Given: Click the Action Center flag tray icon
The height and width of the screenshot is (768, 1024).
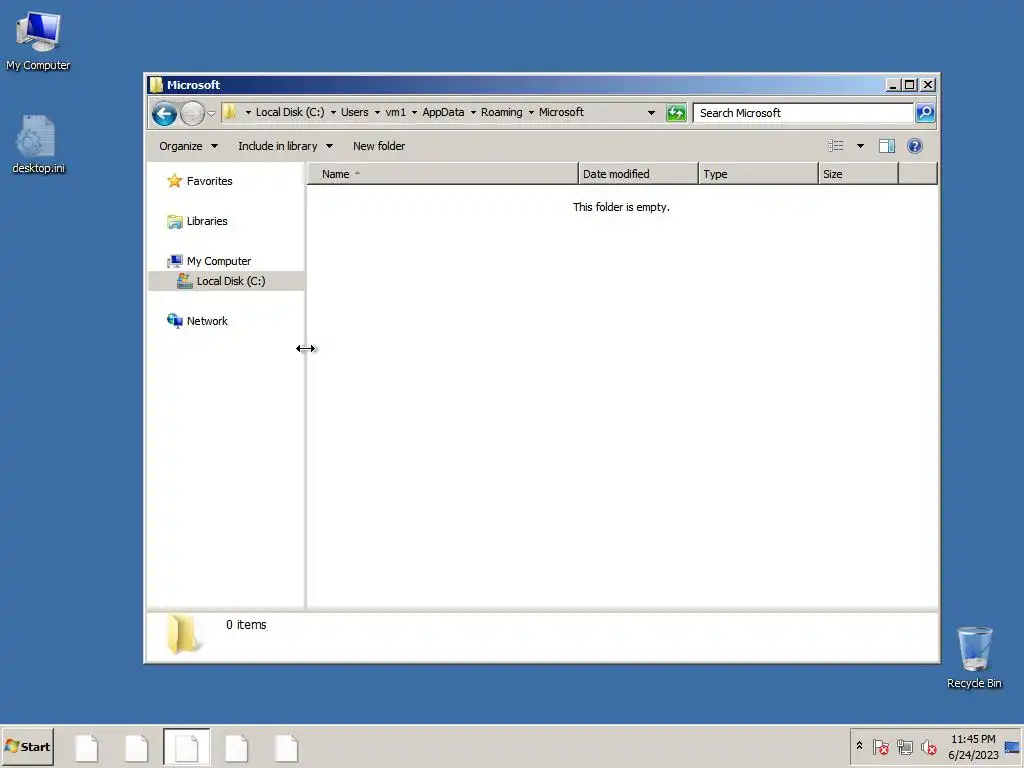Looking at the screenshot, I should (880, 746).
